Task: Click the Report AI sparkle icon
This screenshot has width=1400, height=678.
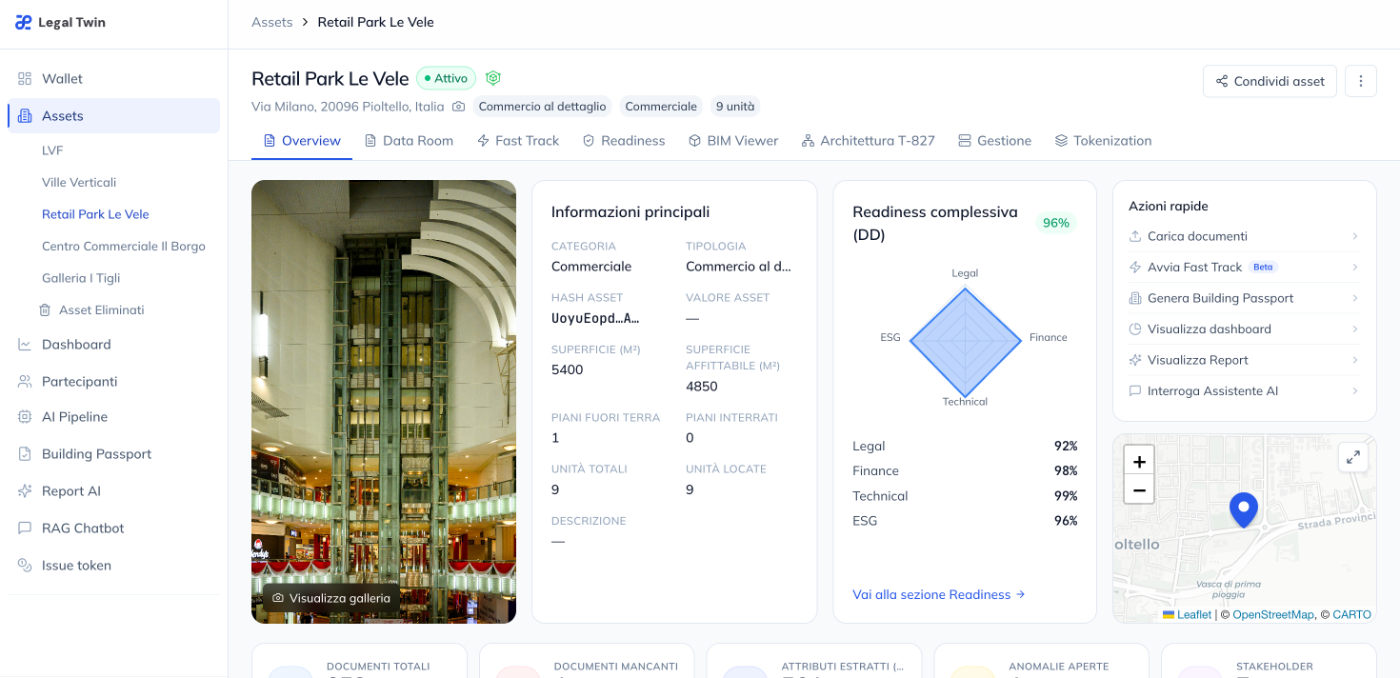Action: point(25,491)
